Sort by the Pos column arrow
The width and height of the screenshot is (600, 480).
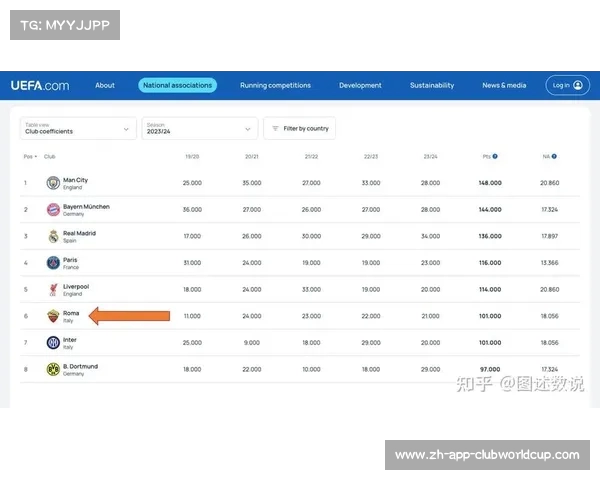(36, 156)
